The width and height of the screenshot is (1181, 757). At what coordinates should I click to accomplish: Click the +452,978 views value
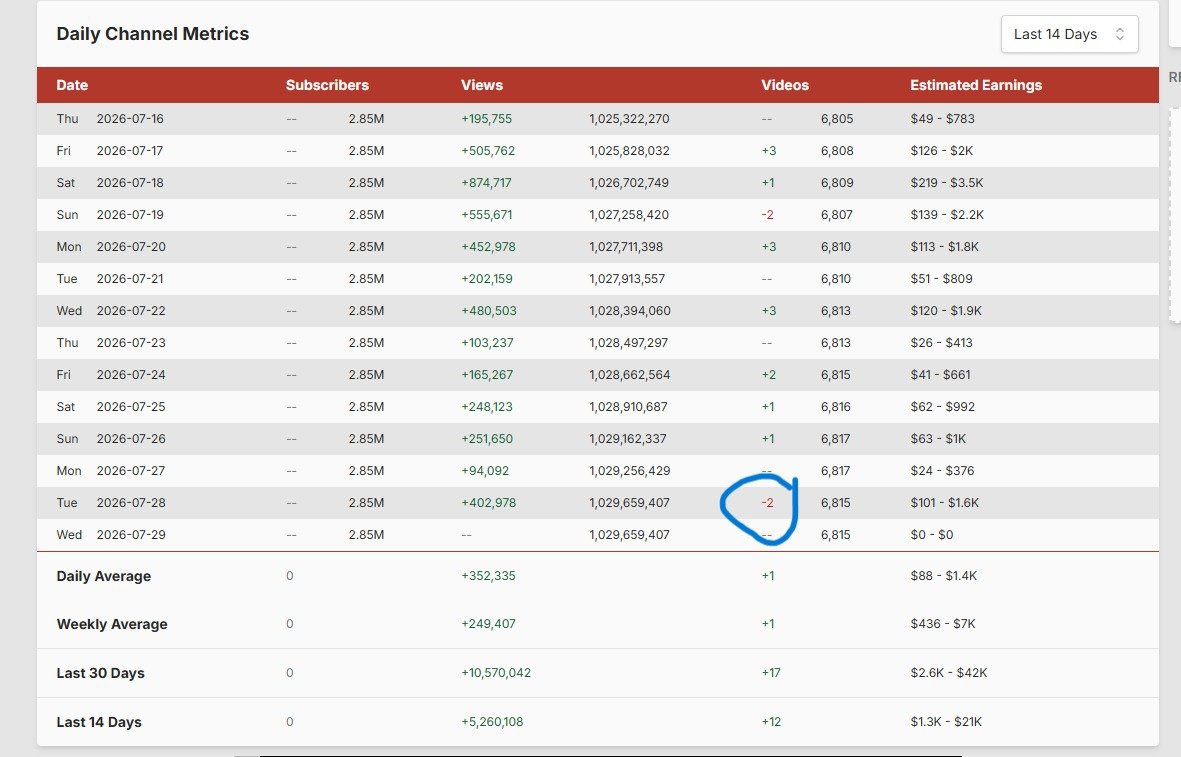pos(488,246)
